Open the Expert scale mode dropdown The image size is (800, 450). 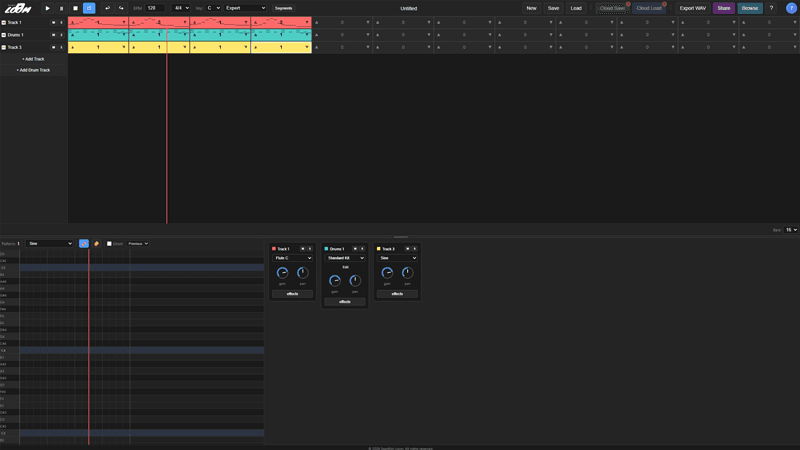coord(245,8)
